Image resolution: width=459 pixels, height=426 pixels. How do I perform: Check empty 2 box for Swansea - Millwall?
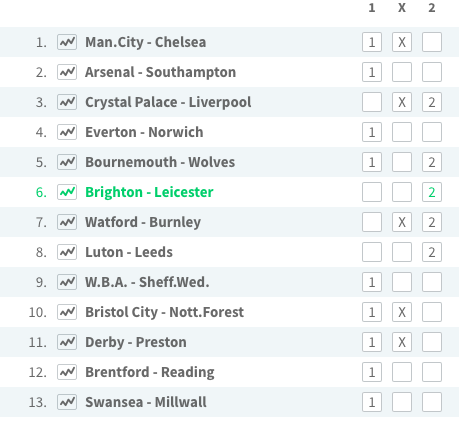coord(432,402)
